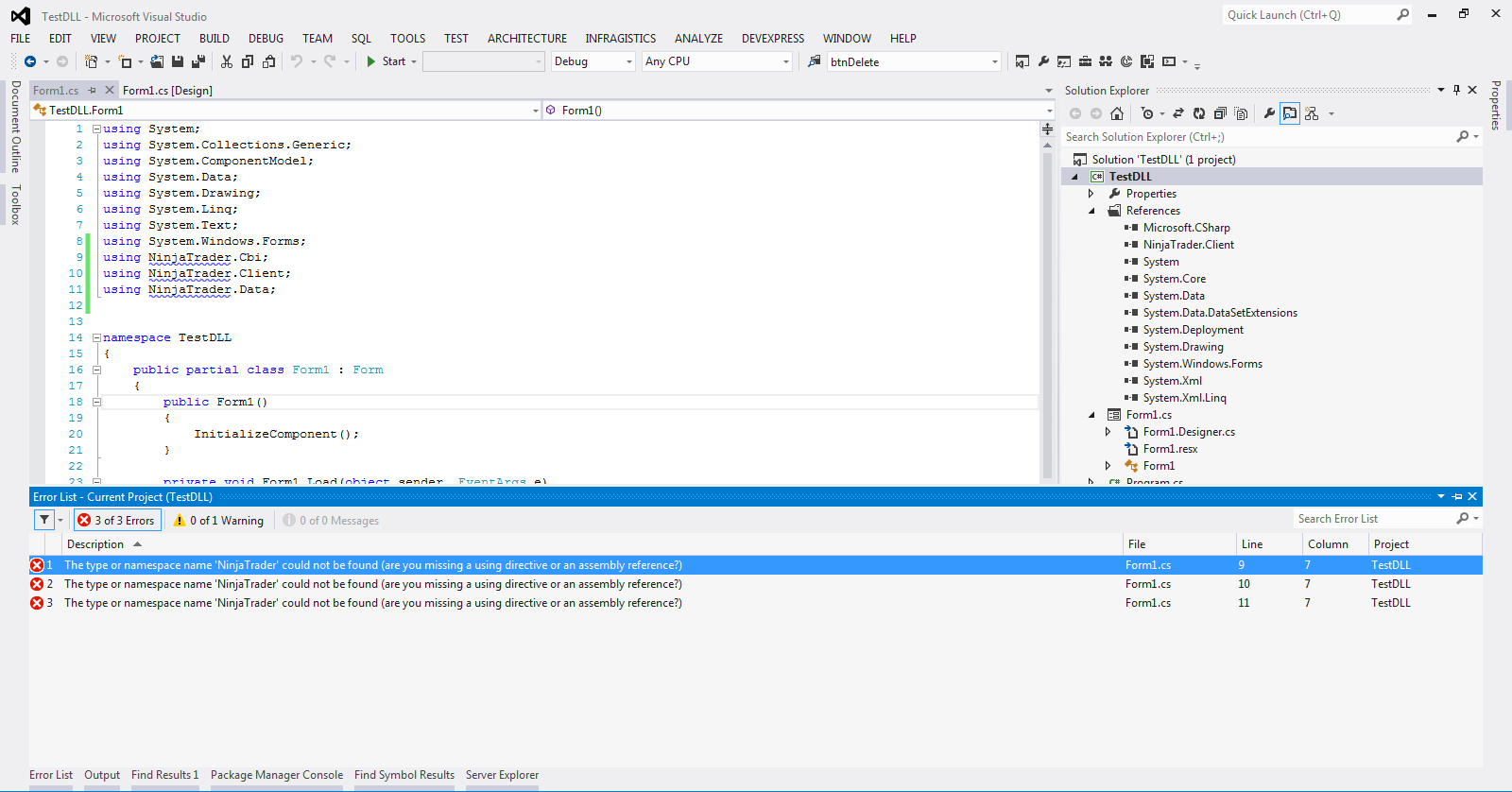Select error row for line 10
The height and width of the screenshot is (792, 1512).
[755, 584]
